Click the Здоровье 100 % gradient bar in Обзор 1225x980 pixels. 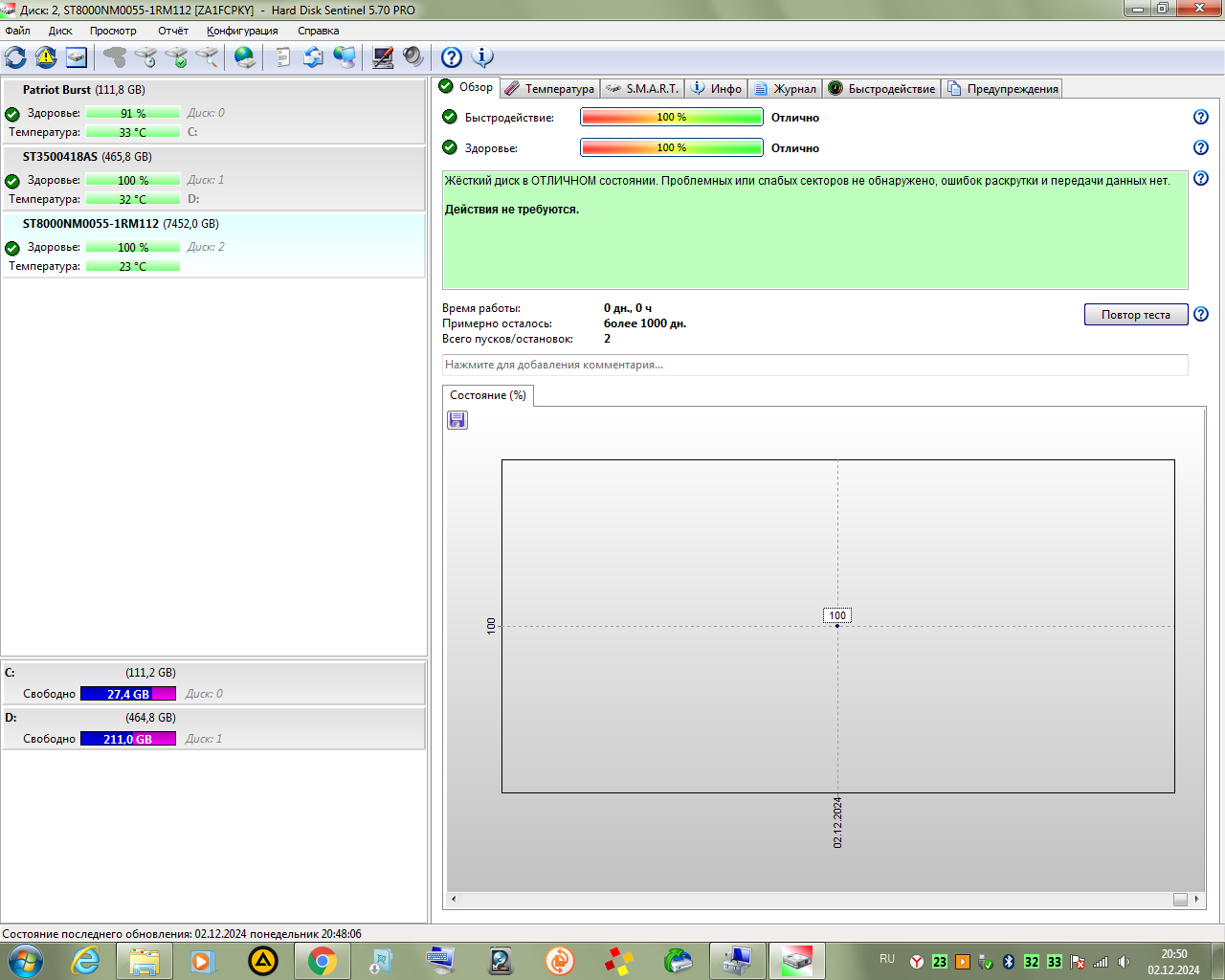(x=672, y=147)
